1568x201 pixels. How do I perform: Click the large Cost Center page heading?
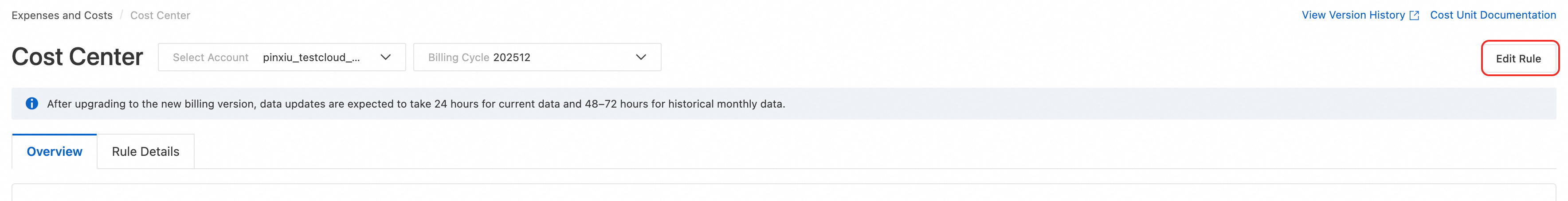point(77,57)
